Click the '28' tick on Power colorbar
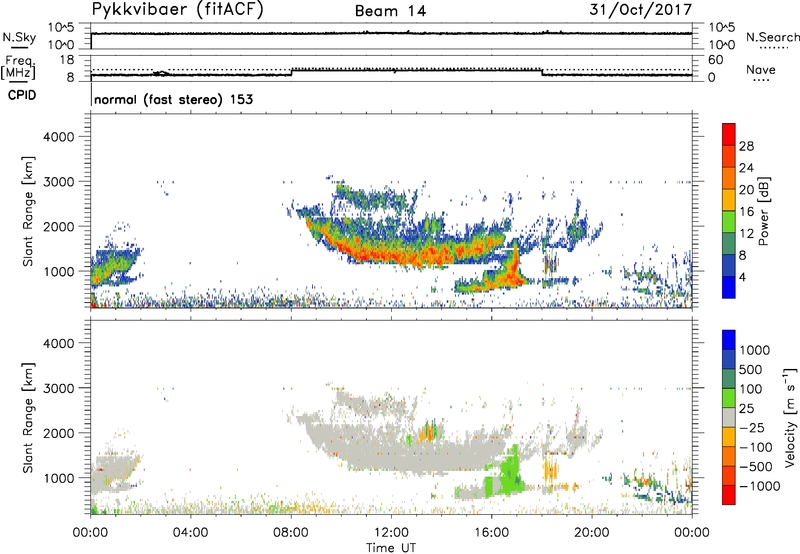 point(746,146)
